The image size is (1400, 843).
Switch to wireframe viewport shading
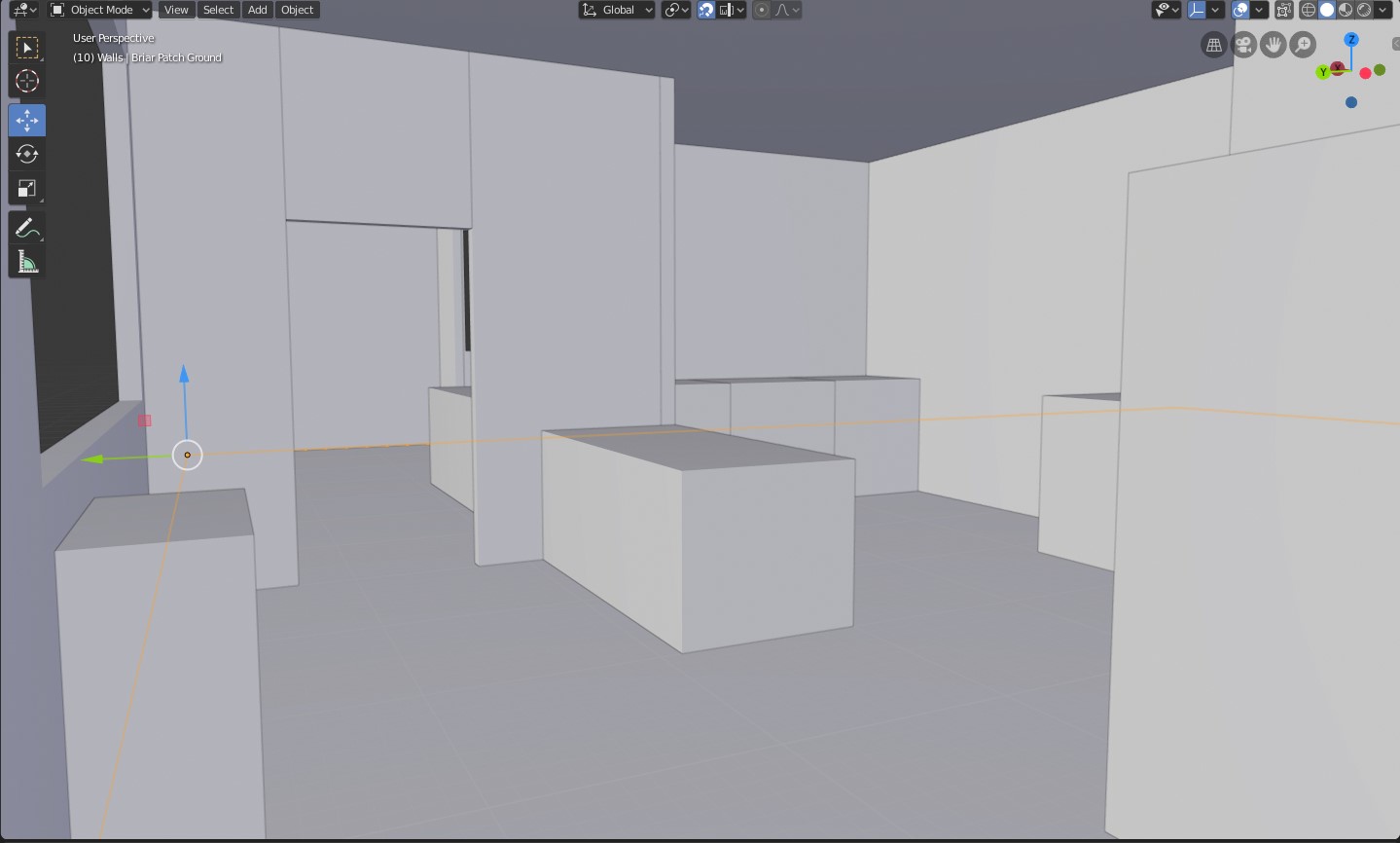click(x=1309, y=10)
